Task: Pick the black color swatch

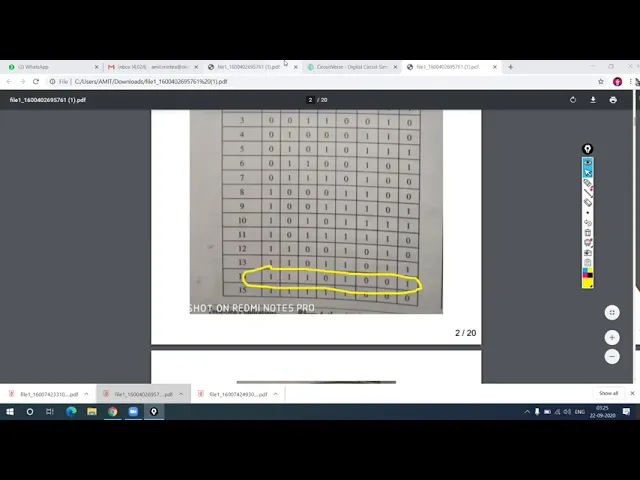Action: (590, 275)
